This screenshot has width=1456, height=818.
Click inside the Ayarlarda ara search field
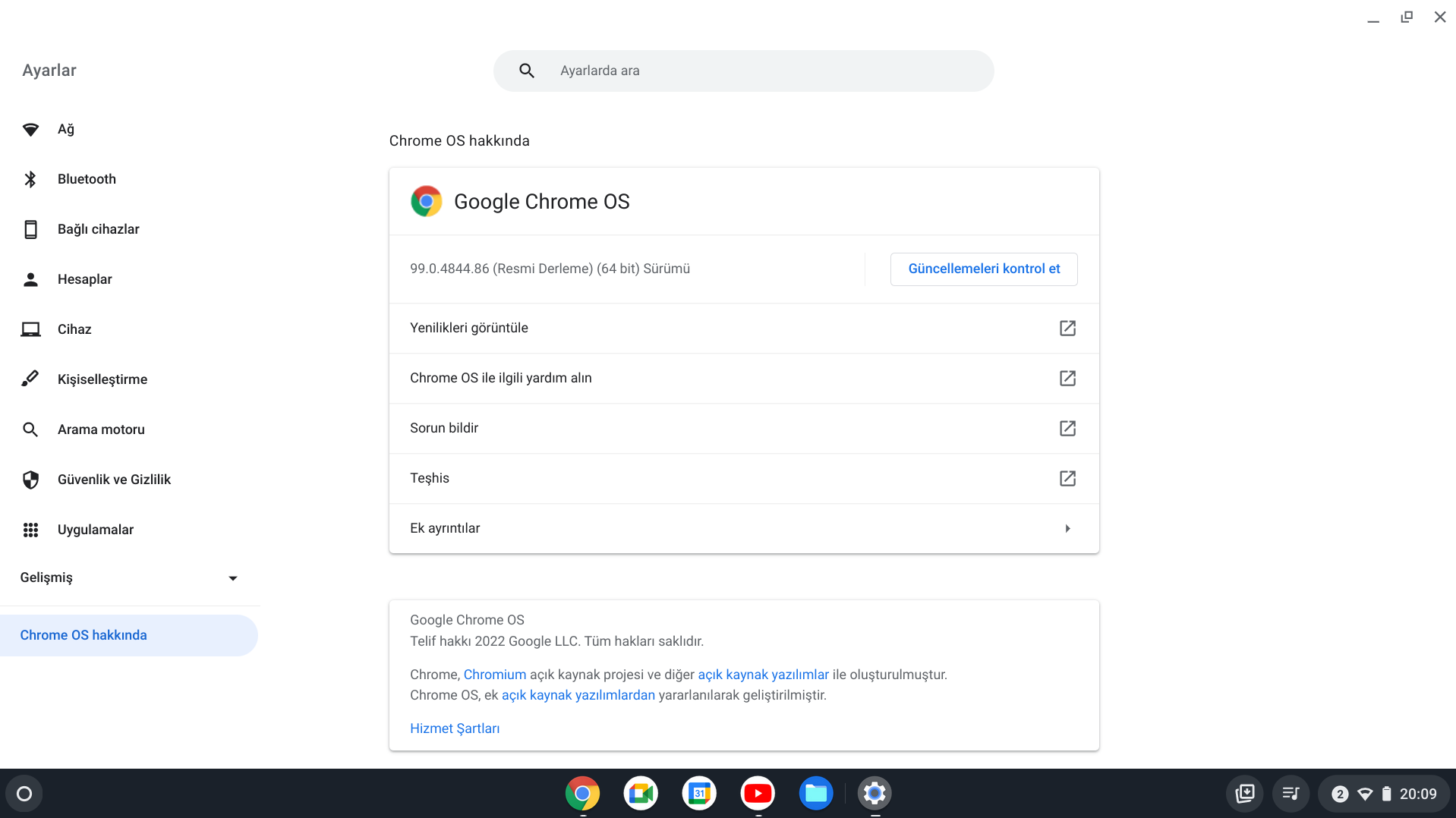[744, 71]
